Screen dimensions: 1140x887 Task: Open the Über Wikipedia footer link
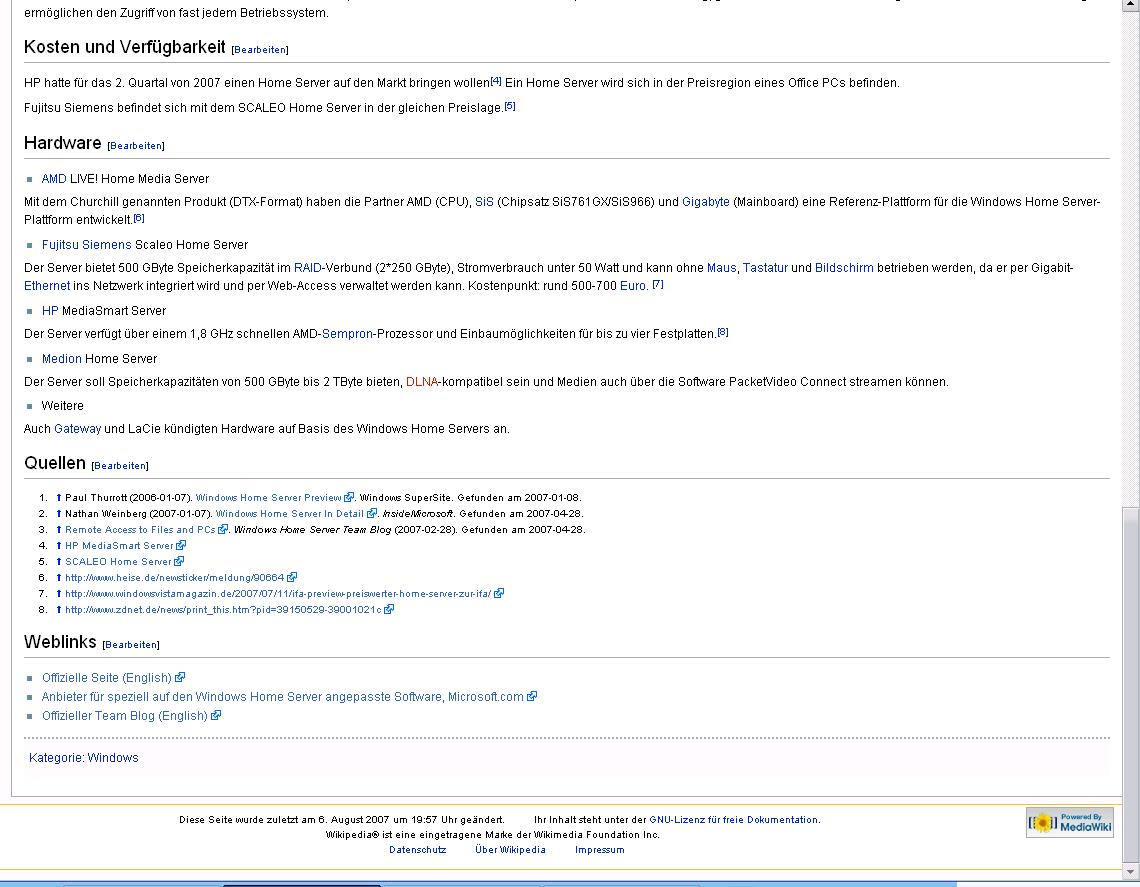click(510, 850)
